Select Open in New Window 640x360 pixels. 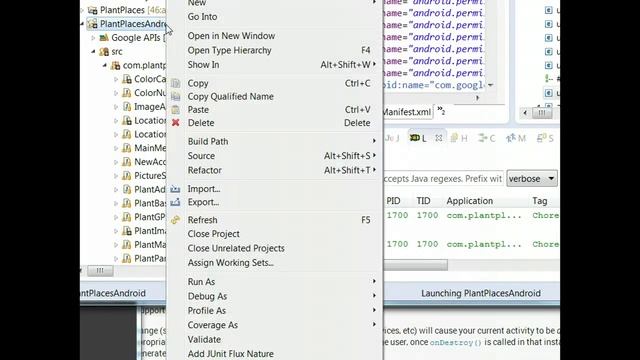pyautogui.click(x=275, y=36)
